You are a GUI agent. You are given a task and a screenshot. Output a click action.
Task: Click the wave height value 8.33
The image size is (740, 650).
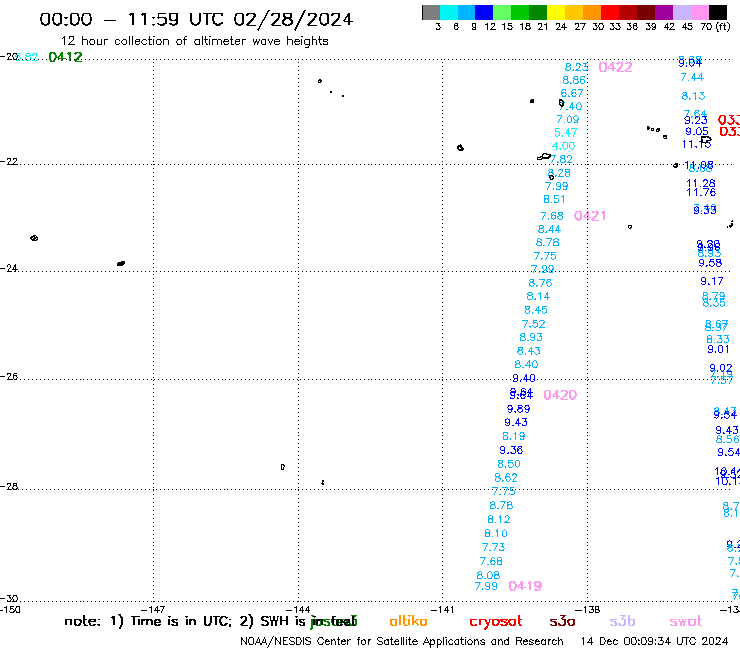pos(718,339)
